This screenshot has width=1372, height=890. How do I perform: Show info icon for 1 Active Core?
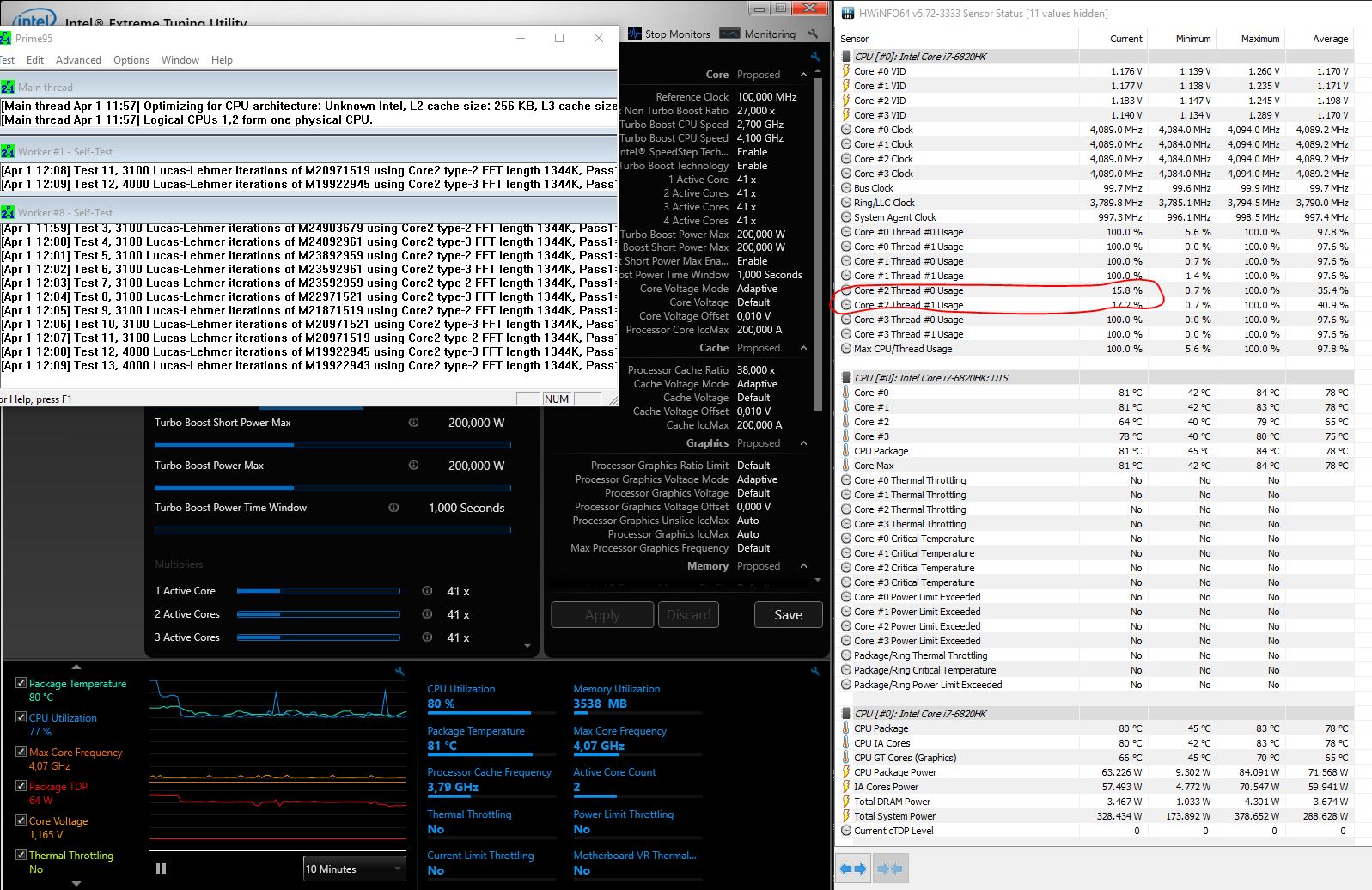(427, 591)
